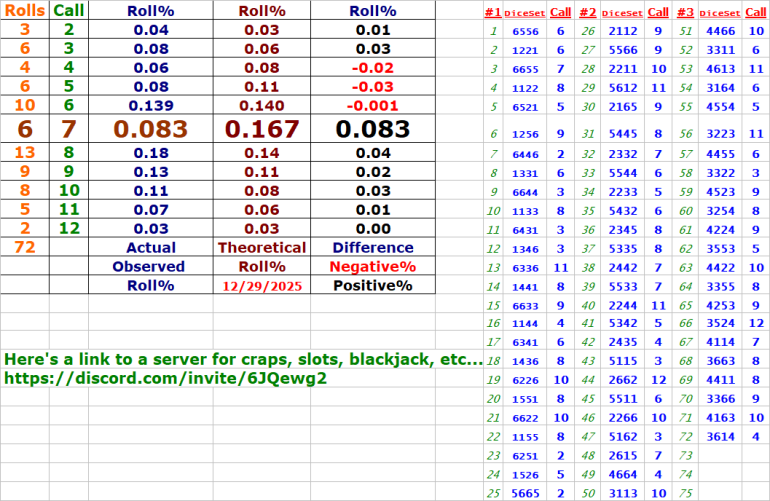This screenshot has height=501, width=770.
Task: Select the Difference label cell
Action: (x=372, y=247)
